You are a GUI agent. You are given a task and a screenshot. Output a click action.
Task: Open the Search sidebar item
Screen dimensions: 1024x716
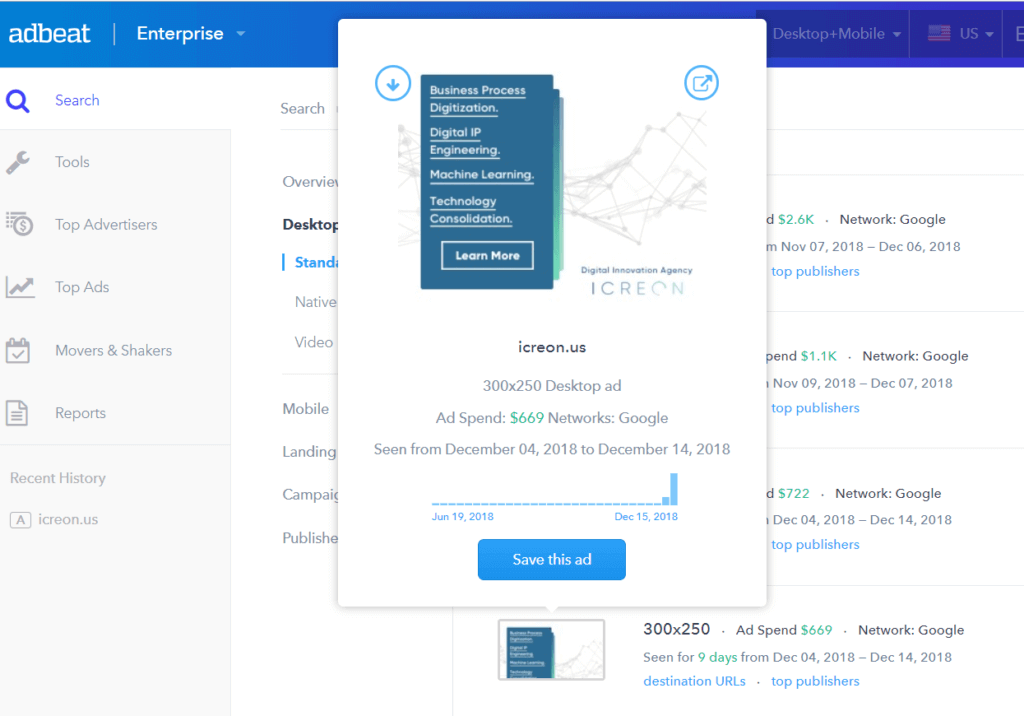(x=77, y=101)
